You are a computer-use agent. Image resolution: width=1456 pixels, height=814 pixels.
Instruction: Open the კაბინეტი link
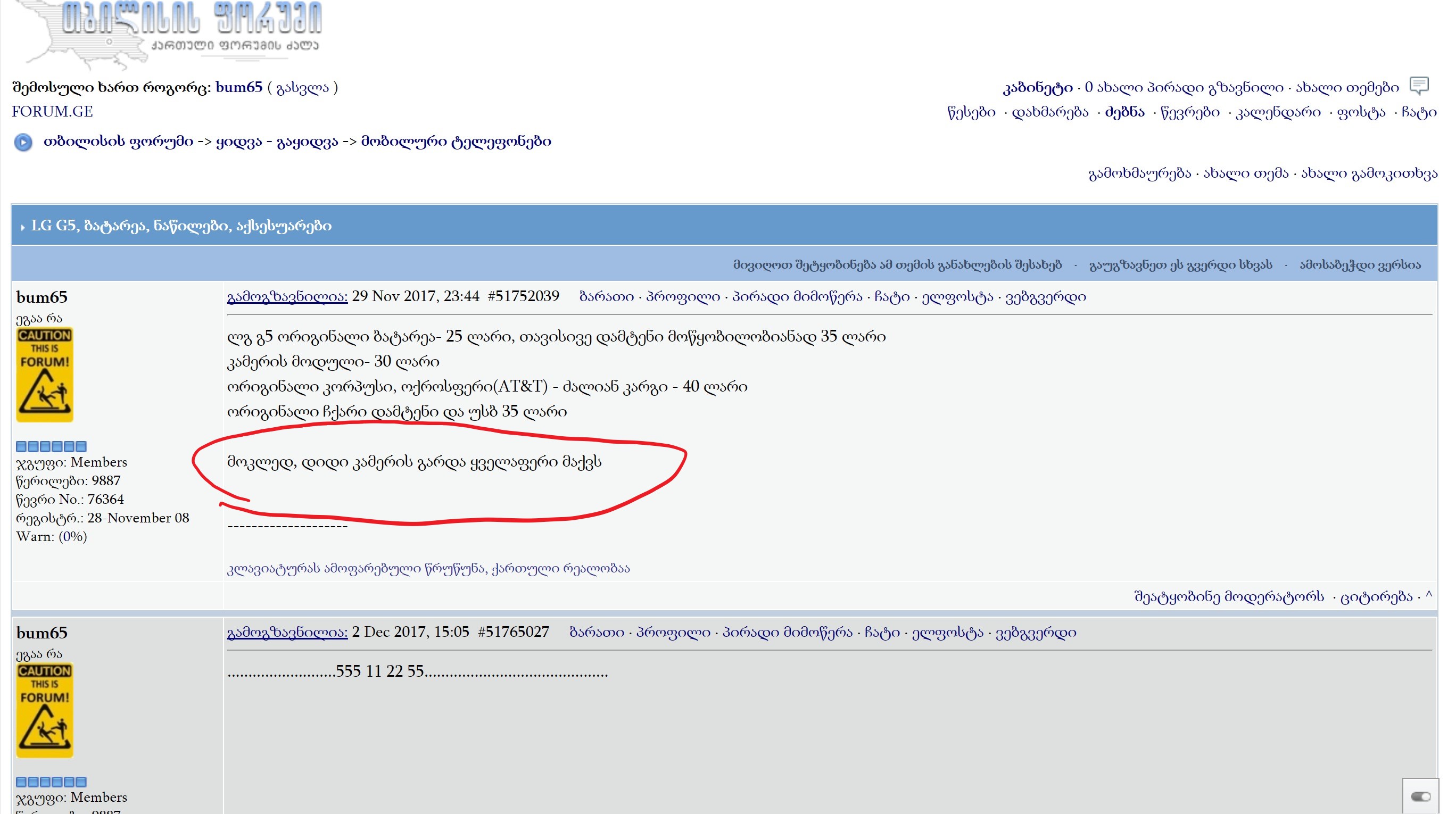1037,88
